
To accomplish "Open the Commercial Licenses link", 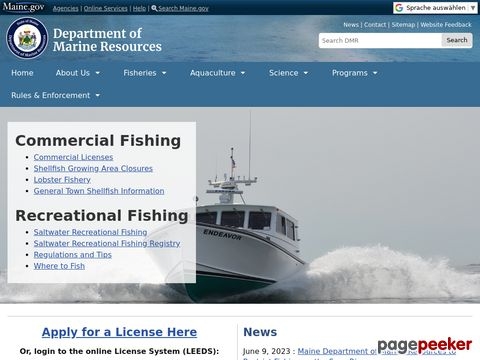I will coord(73,157).
